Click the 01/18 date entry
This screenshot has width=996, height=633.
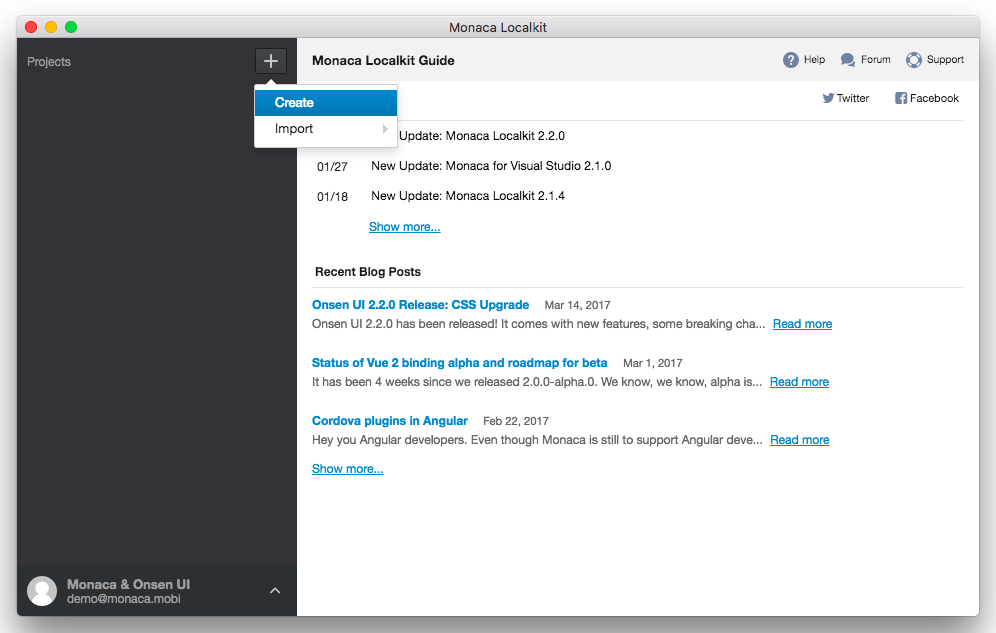tap(332, 197)
